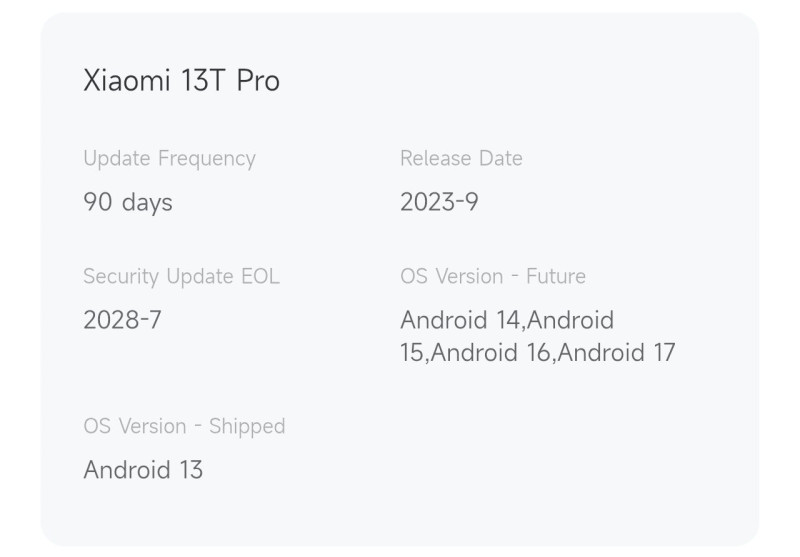Select Android 14 in the future versions
Image resolution: width=800 pixels, height=557 pixels.
pyautogui.click(x=460, y=320)
